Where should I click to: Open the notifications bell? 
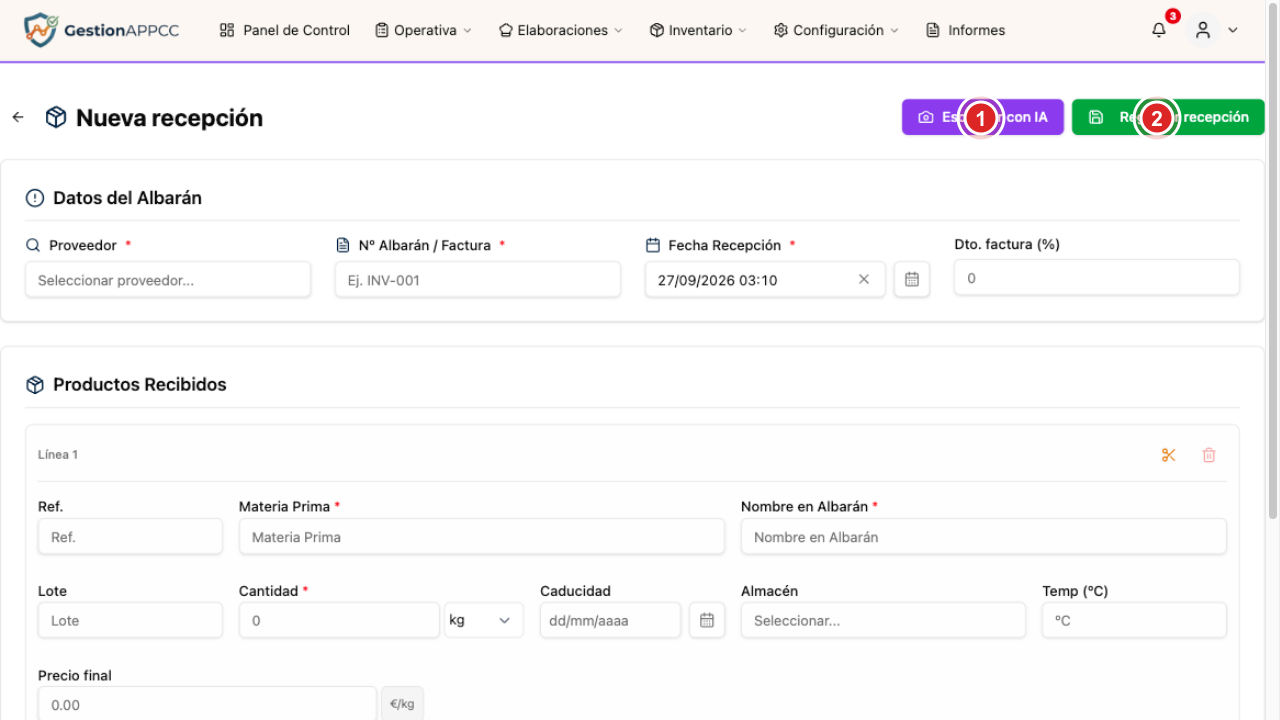tap(1159, 30)
